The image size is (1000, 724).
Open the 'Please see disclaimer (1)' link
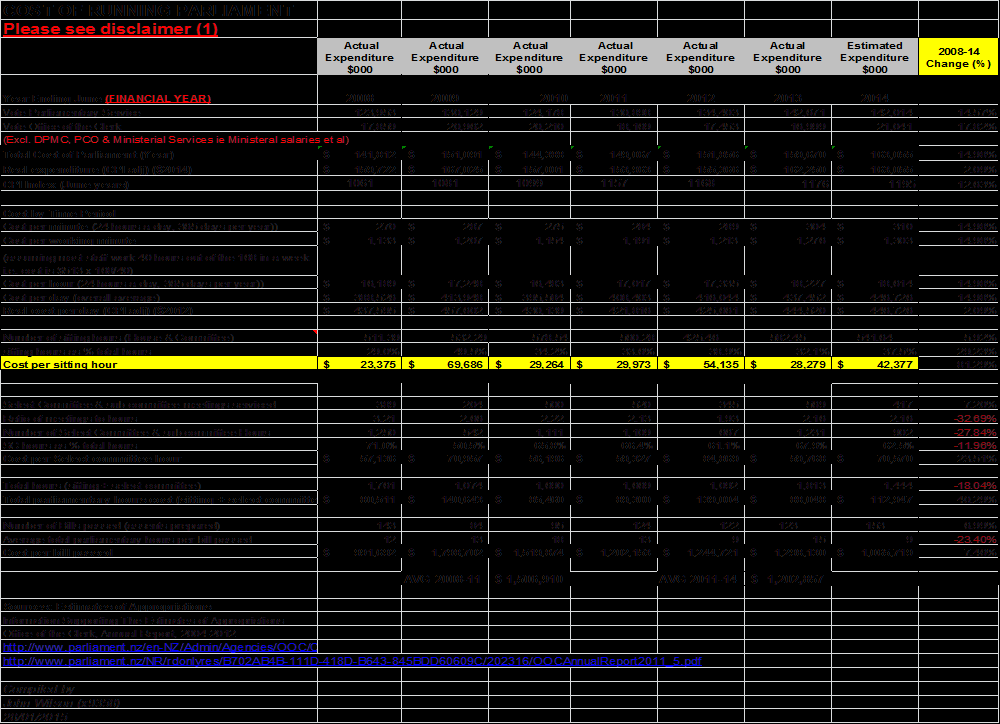click(x=110, y=29)
